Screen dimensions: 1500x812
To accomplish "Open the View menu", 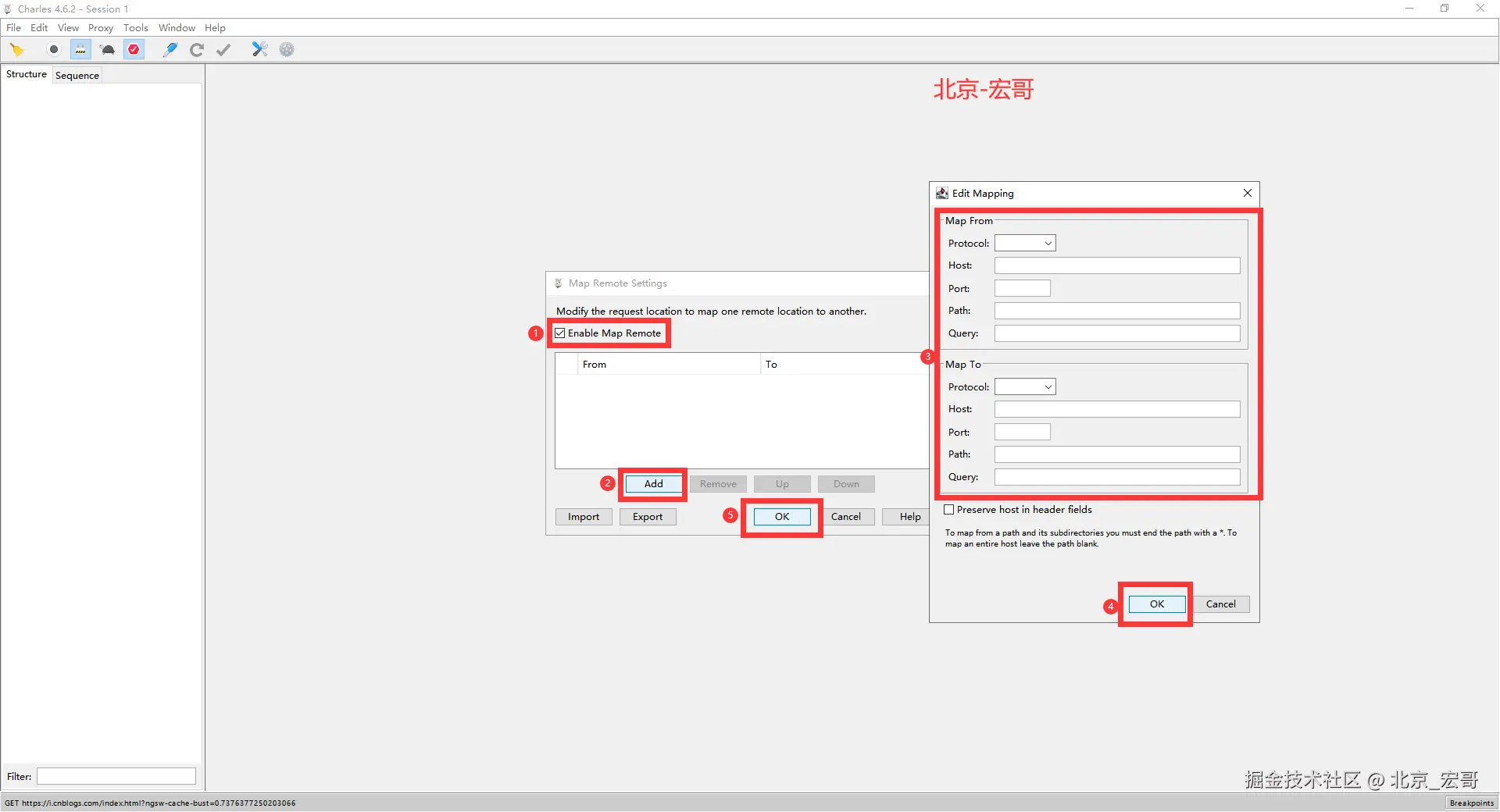I will click(x=68, y=28).
